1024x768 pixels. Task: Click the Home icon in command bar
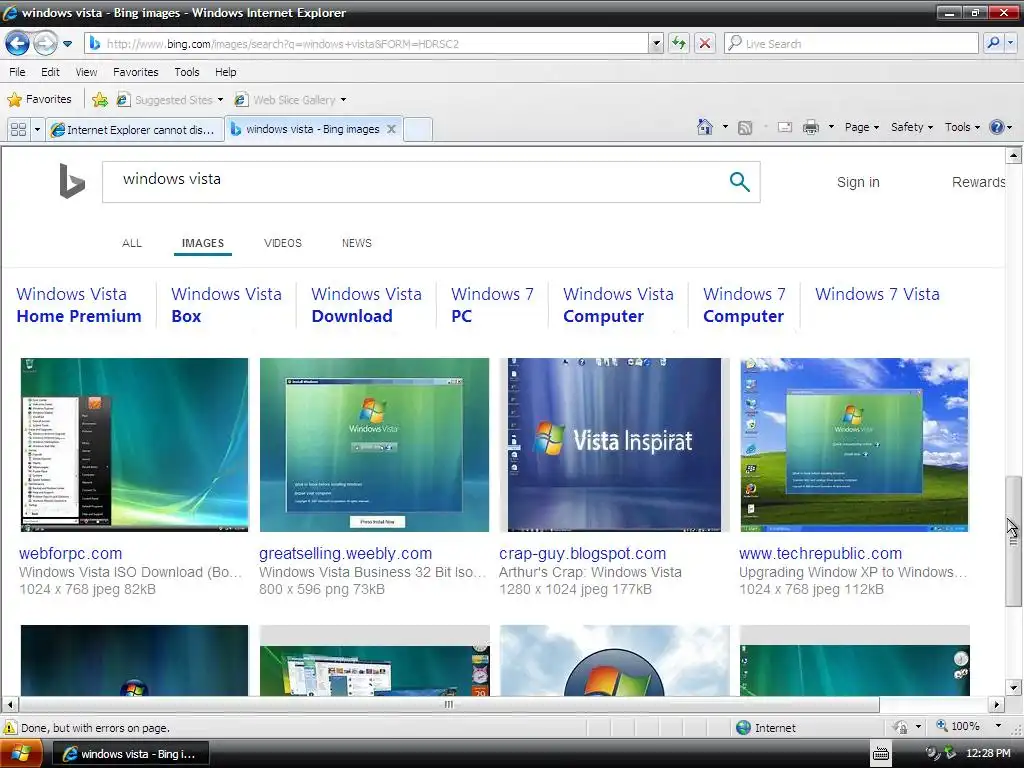click(x=705, y=127)
